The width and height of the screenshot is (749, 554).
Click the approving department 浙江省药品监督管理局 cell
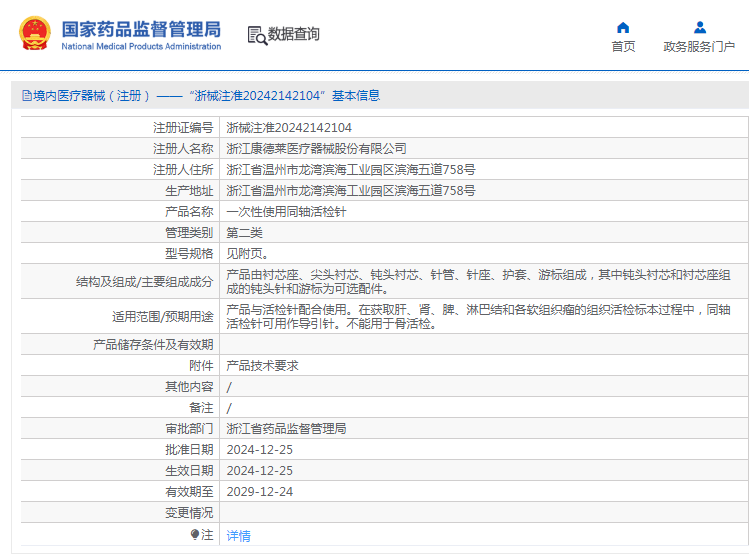pyautogui.click(x=286, y=429)
